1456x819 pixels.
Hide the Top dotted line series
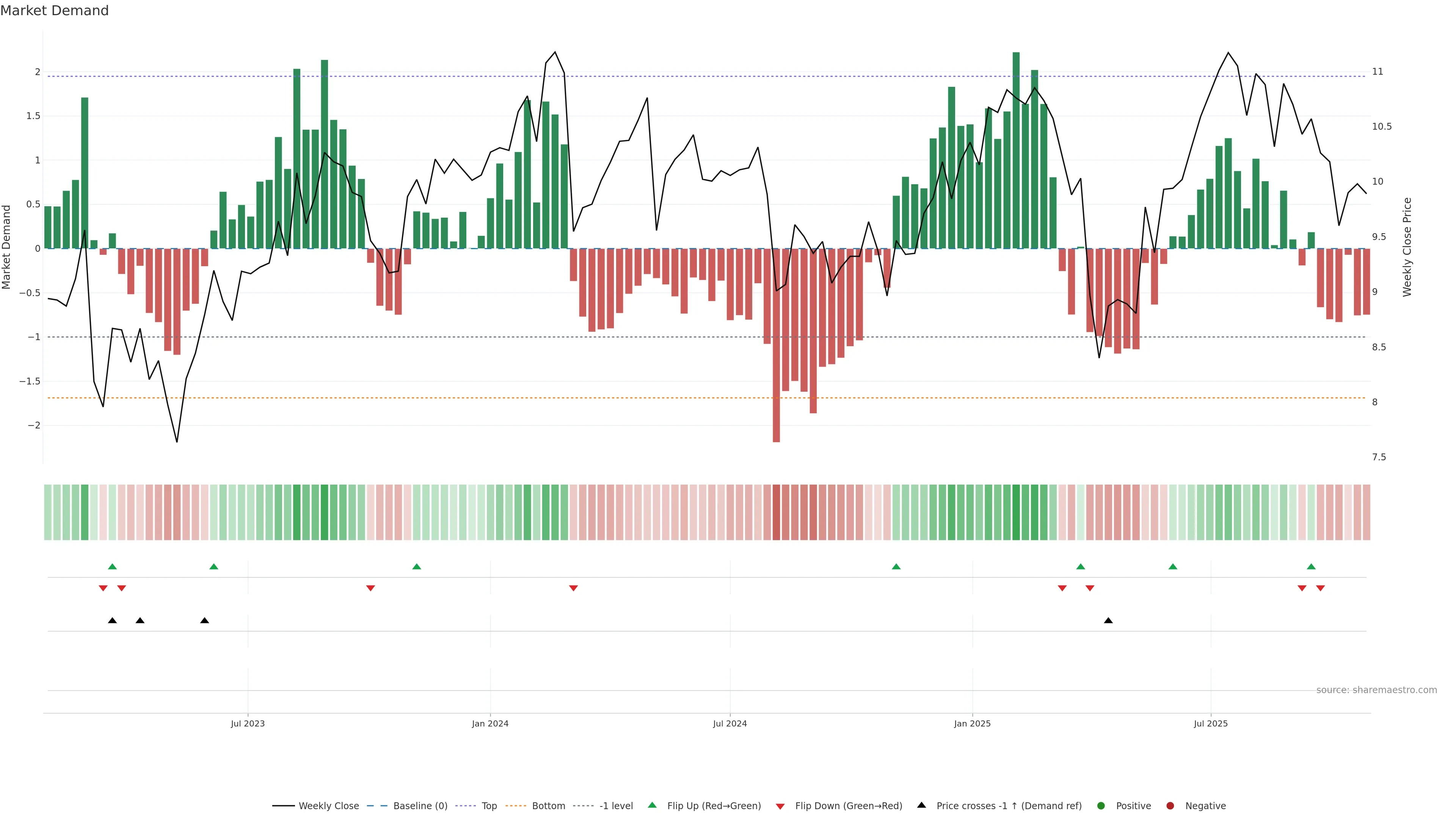(489, 806)
